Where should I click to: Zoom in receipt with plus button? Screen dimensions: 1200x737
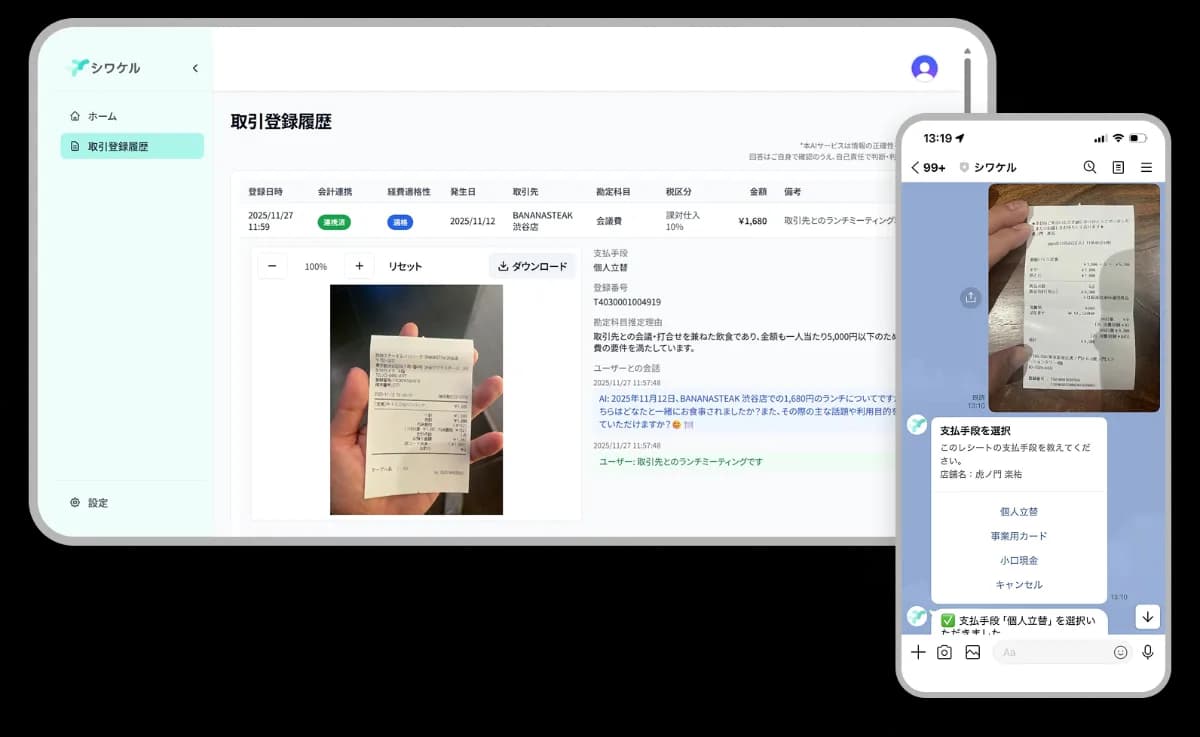click(359, 266)
